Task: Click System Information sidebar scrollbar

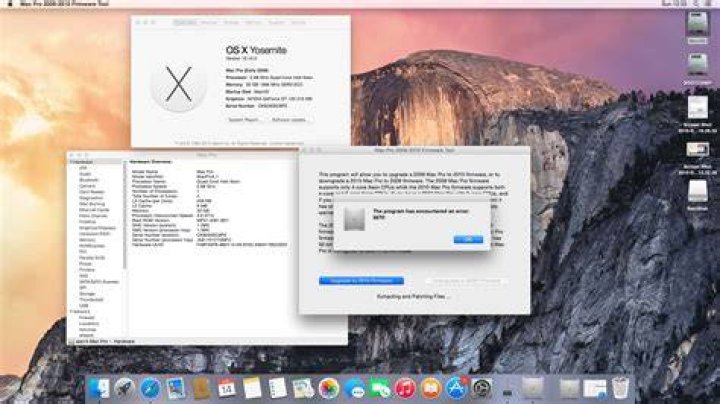Action: point(124,214)
